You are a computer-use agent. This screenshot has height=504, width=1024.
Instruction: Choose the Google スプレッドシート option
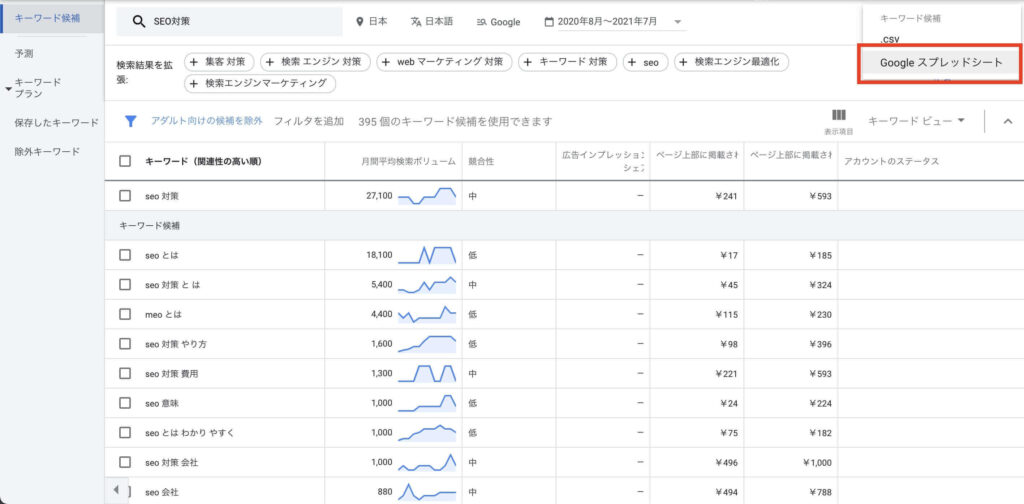pyautogui.click(x=940, y=63)
